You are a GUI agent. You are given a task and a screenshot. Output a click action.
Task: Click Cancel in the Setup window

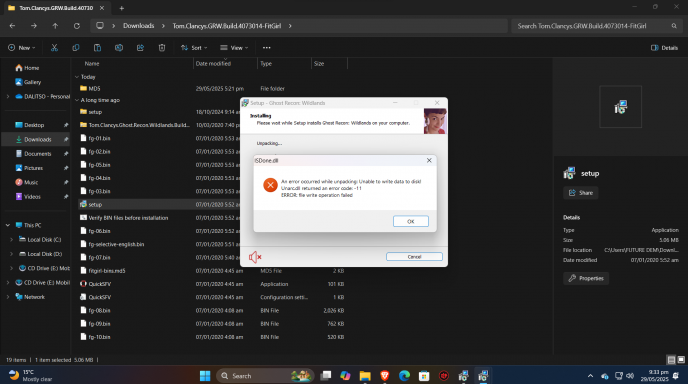coord(414,257)
